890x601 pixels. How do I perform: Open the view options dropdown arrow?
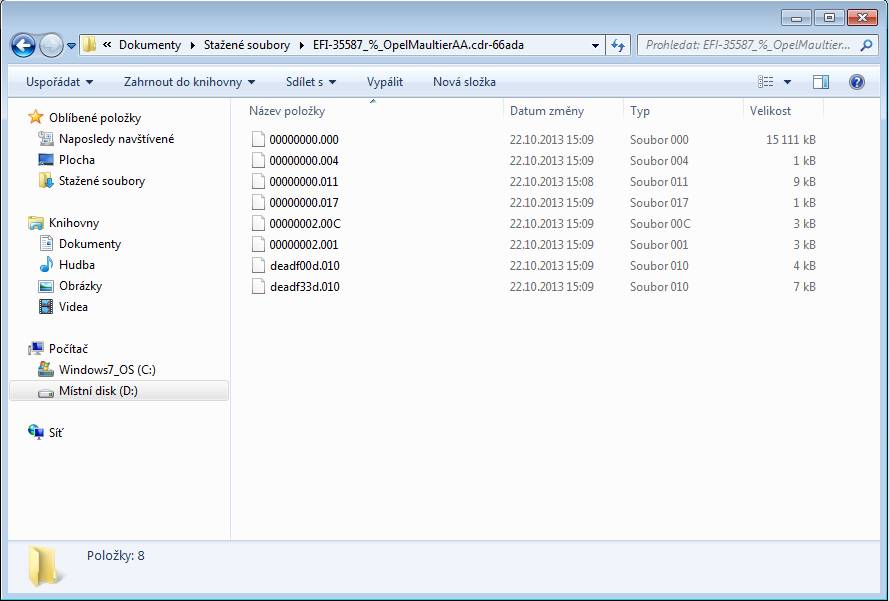787,82
